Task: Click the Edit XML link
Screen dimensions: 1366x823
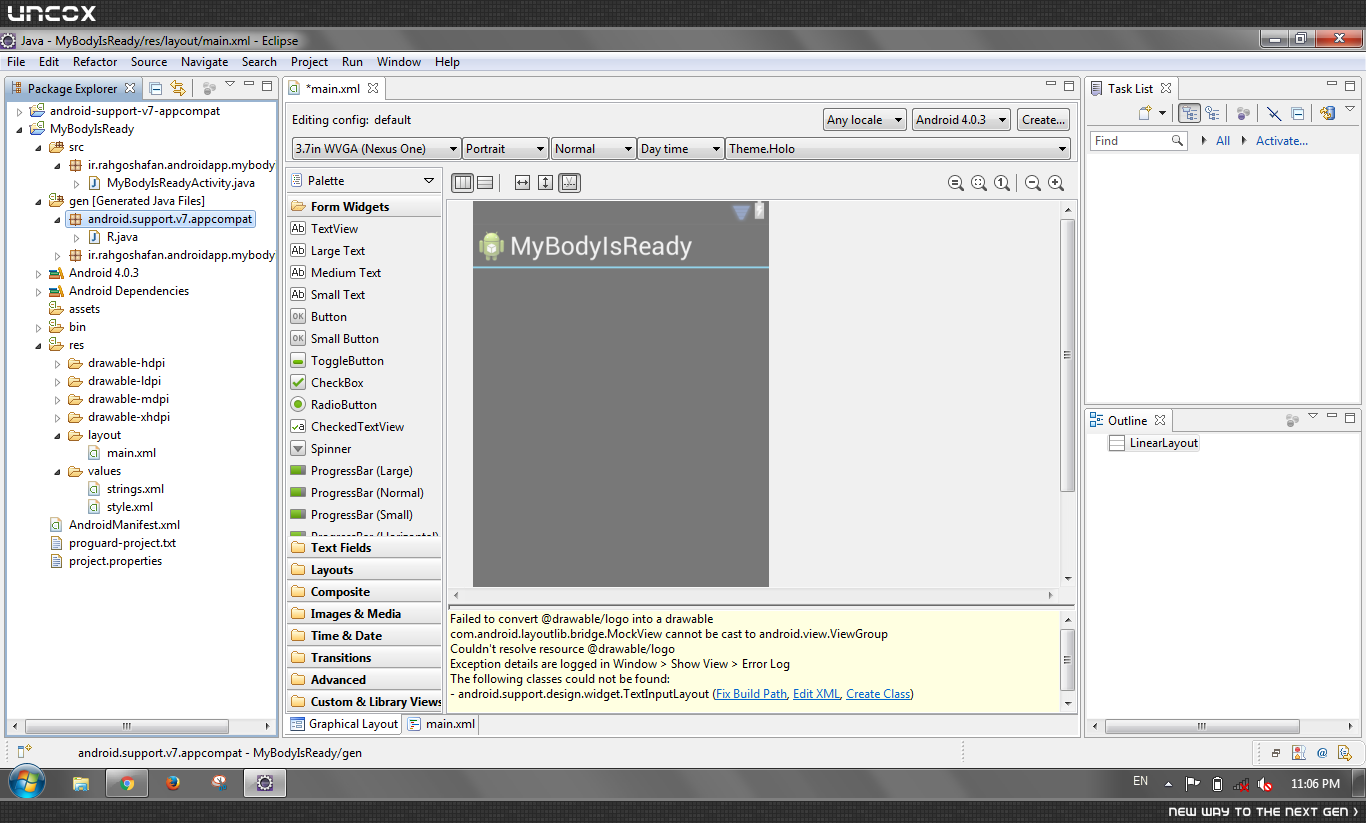Action: (817, 694)
